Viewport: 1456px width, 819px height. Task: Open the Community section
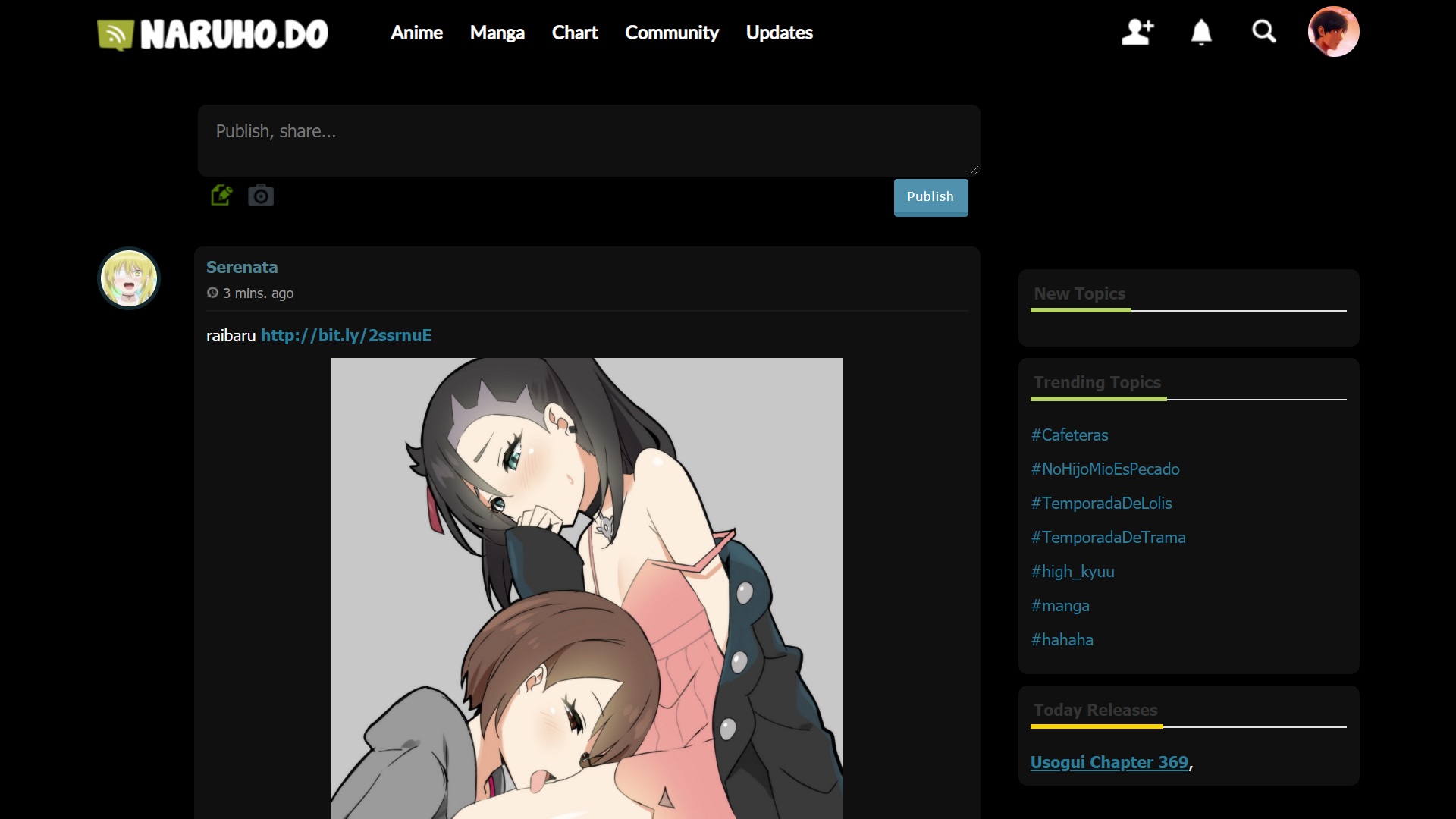coord(671,33)
